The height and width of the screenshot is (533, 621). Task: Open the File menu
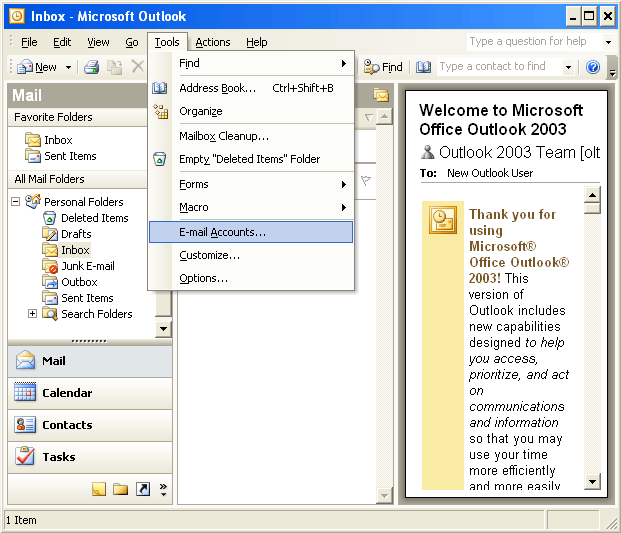(x=29, y=42)
